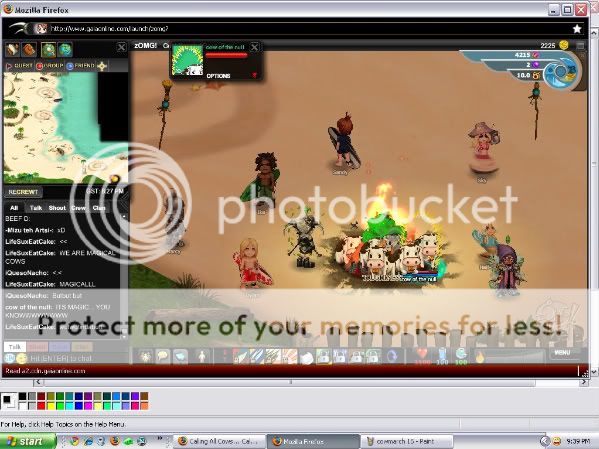
Task: Switch to cowmarch 15 - Paint taskbar button
Action: click(406, 441)
